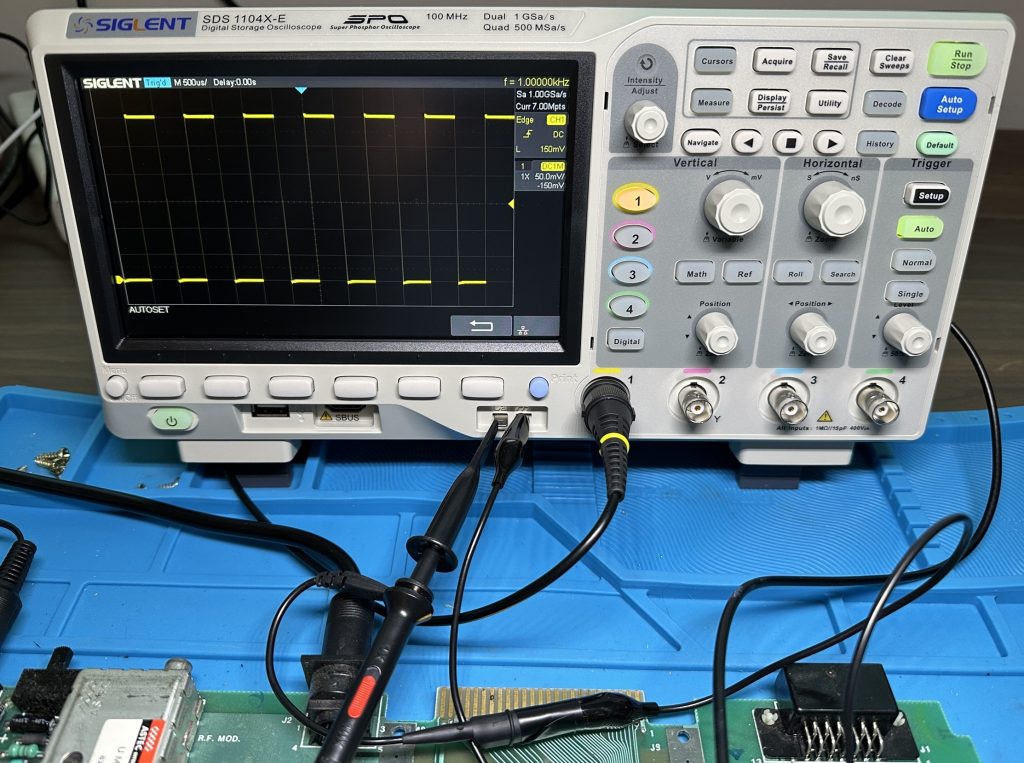Click the SBUS connector port

(345, 414)
